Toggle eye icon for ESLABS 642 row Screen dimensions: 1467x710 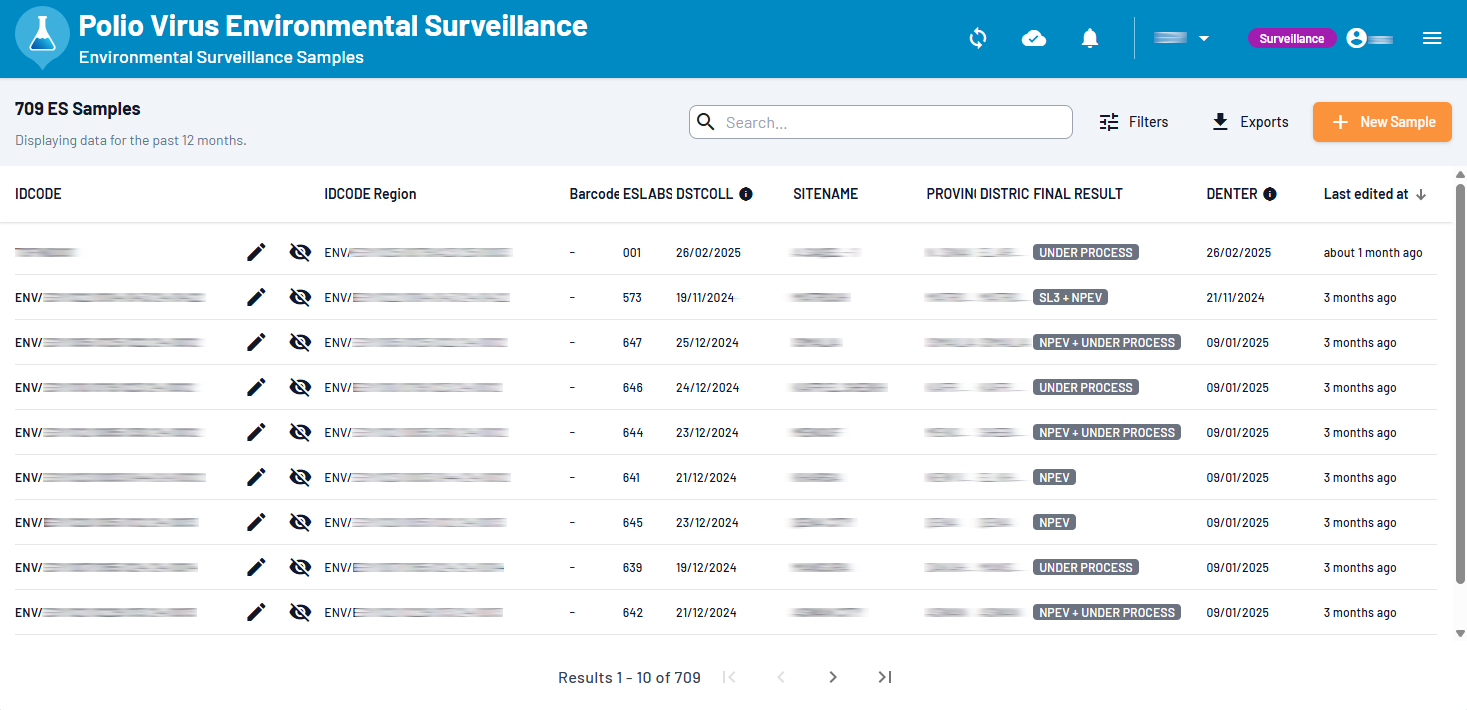(x=300, y=612)
